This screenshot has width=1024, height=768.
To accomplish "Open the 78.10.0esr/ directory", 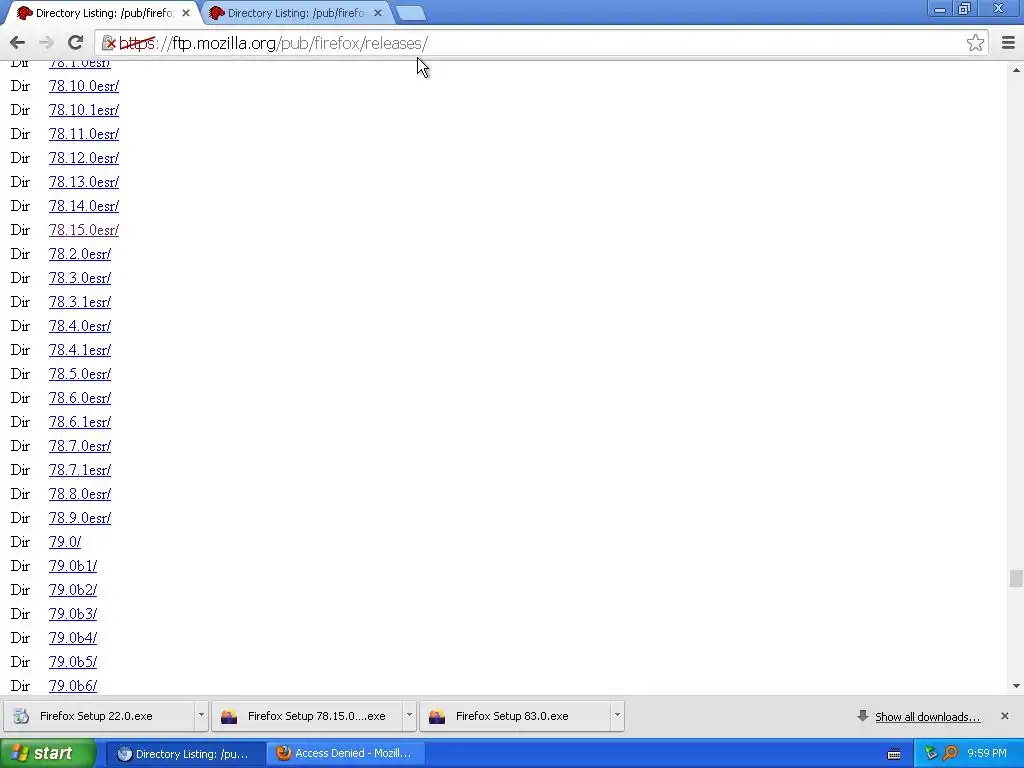I will pos(84,86).
